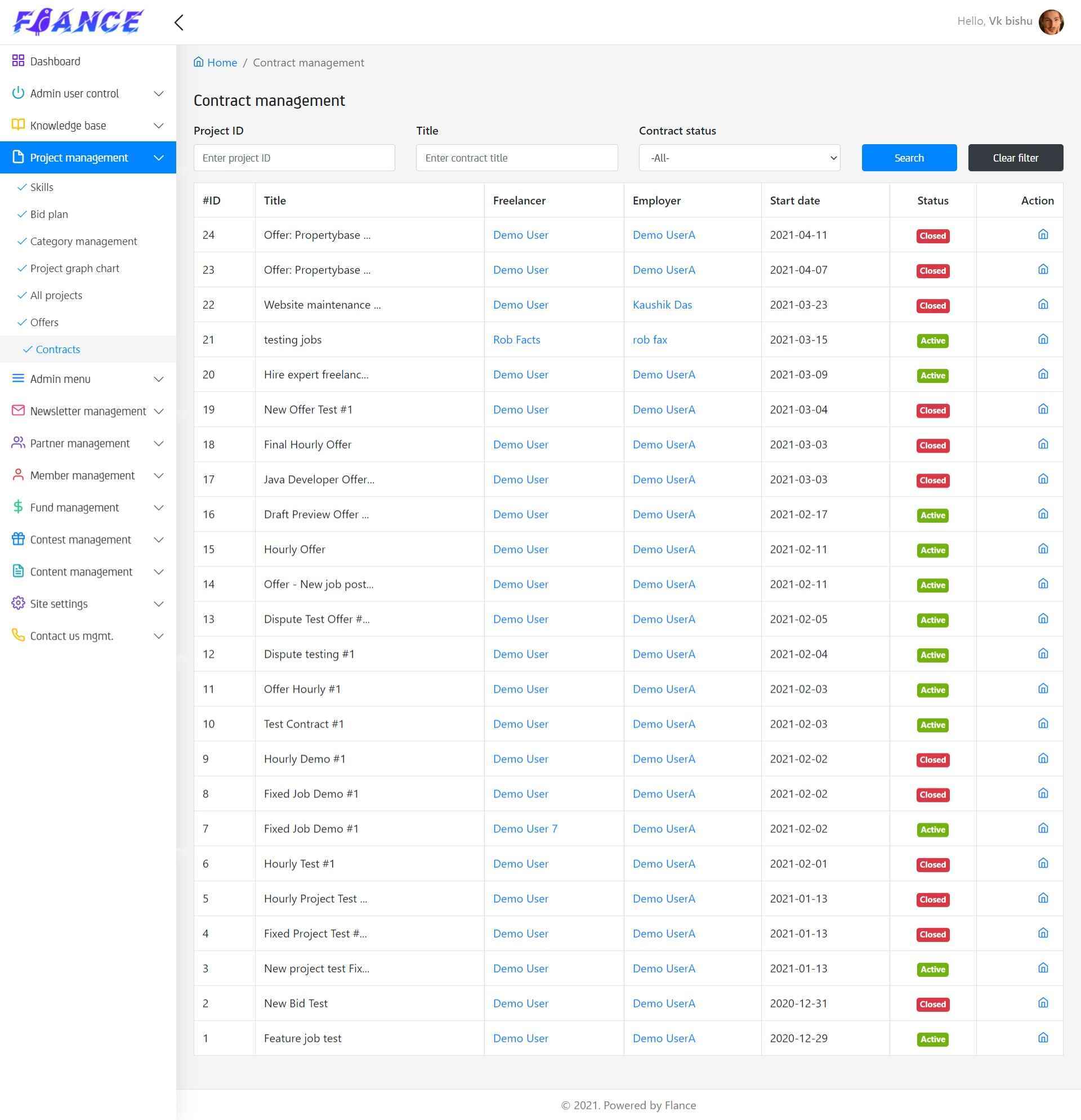Click the sidebar collapse back arrow
The image size is (1081, 1120).
click(x=179, y=23)
